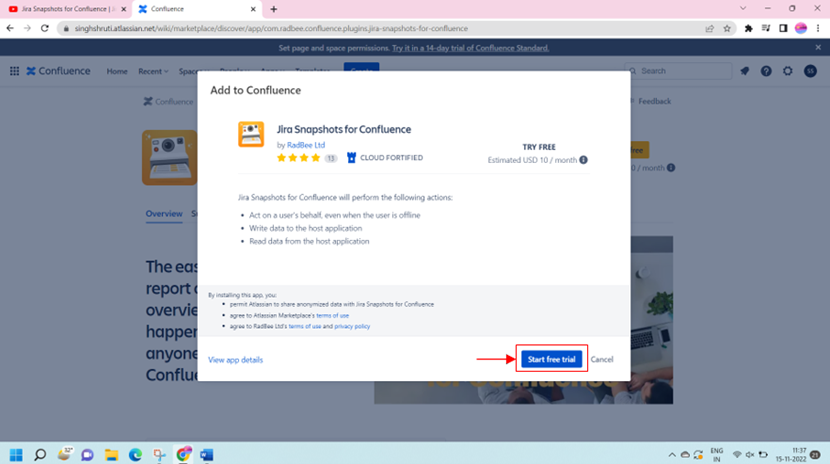Screen dimensions: 830x464
Task: Open the Confluence app switcher grid icon
Action: click(x=14, y=71)
